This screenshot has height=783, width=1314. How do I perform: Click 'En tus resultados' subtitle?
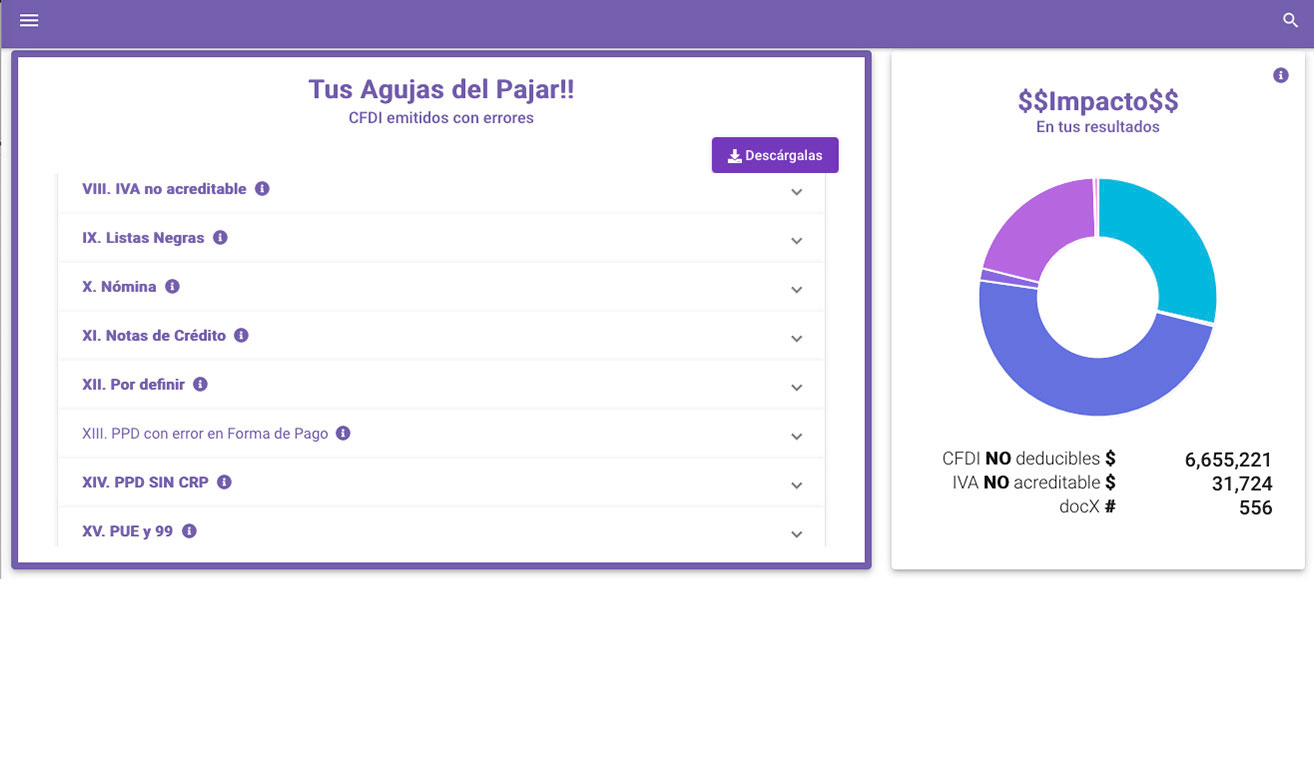click(1098, 127)
